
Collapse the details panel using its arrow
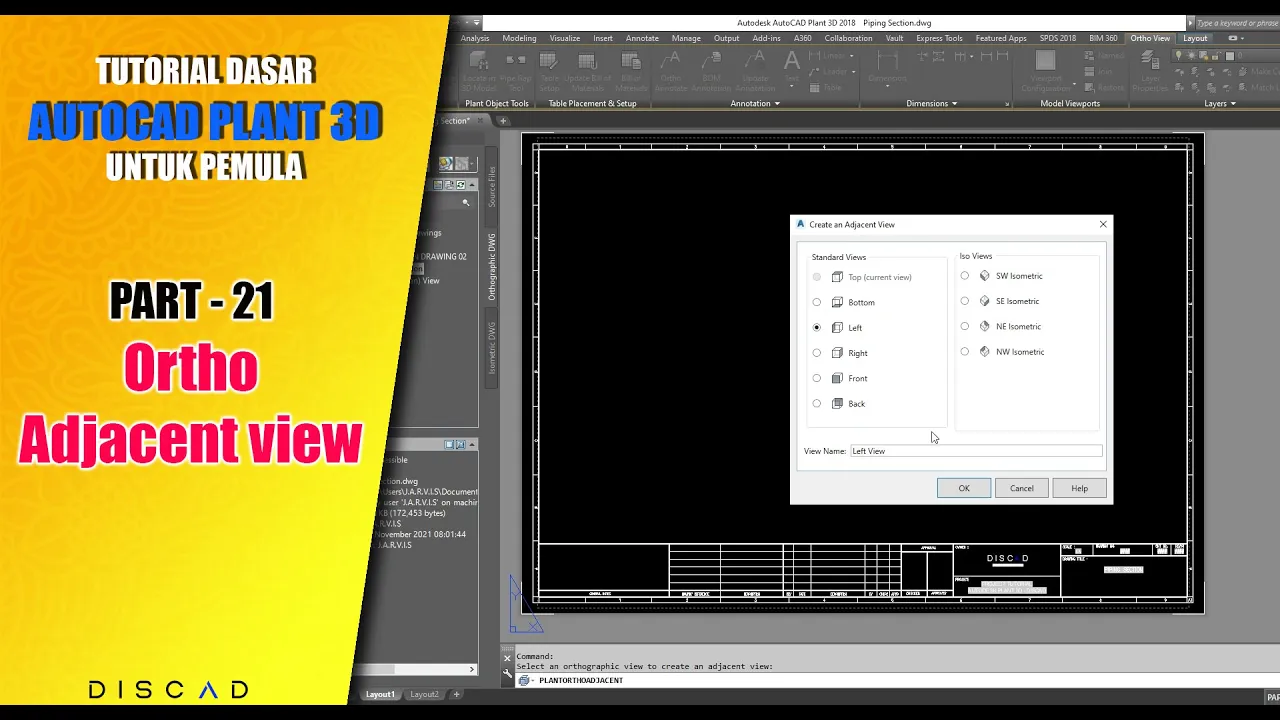coord(473,444)
